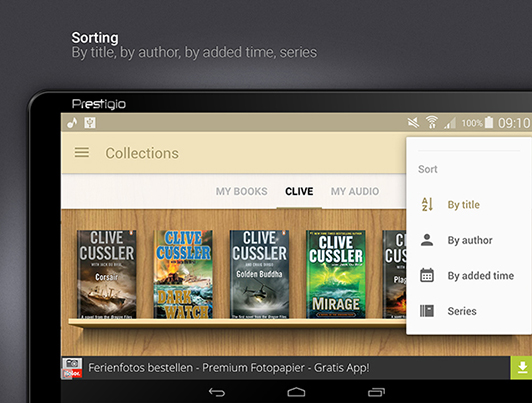The image size is (532, 403).
Task: Tap the muted sound status icon
Action: (413, 122)
